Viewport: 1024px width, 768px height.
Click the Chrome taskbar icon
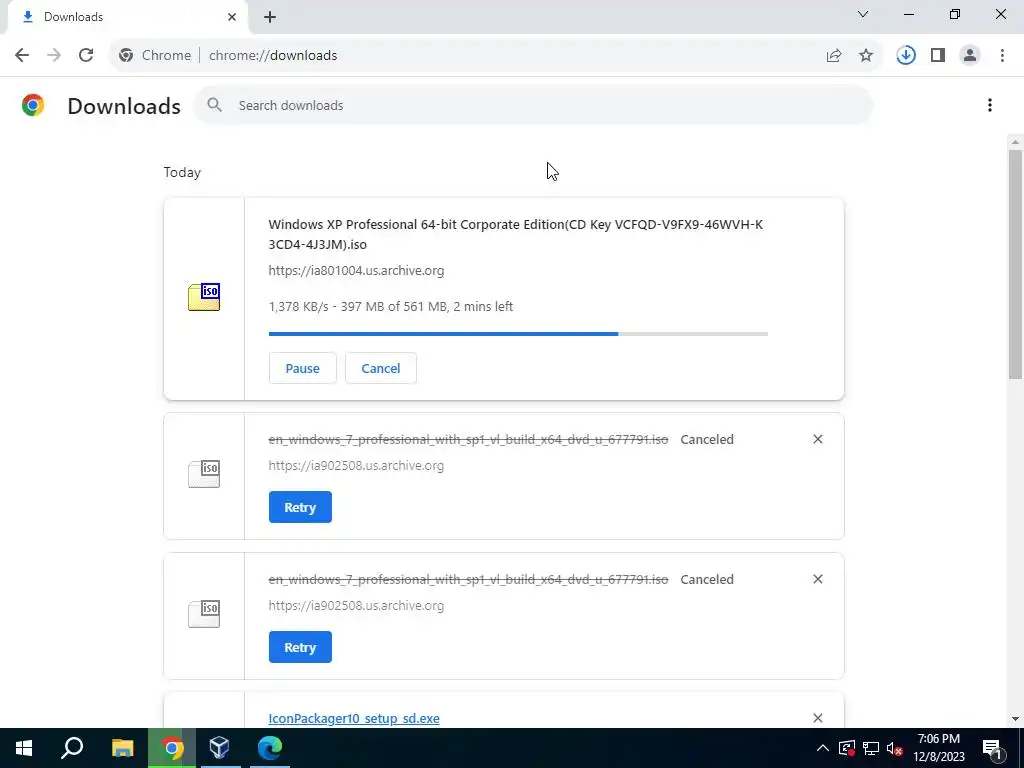(172, 748)
